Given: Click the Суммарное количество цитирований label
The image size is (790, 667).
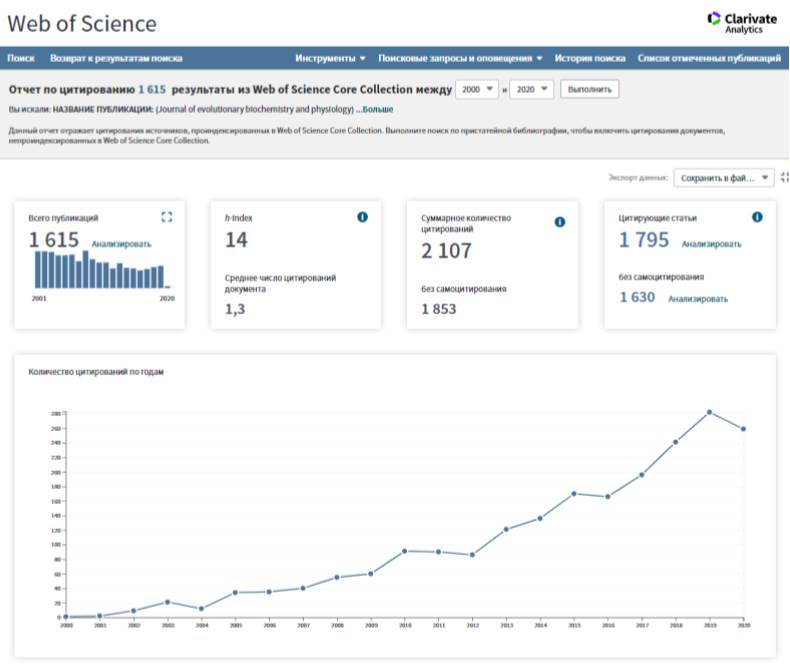Looking at the screenshot, I should (x=466, y=223).
